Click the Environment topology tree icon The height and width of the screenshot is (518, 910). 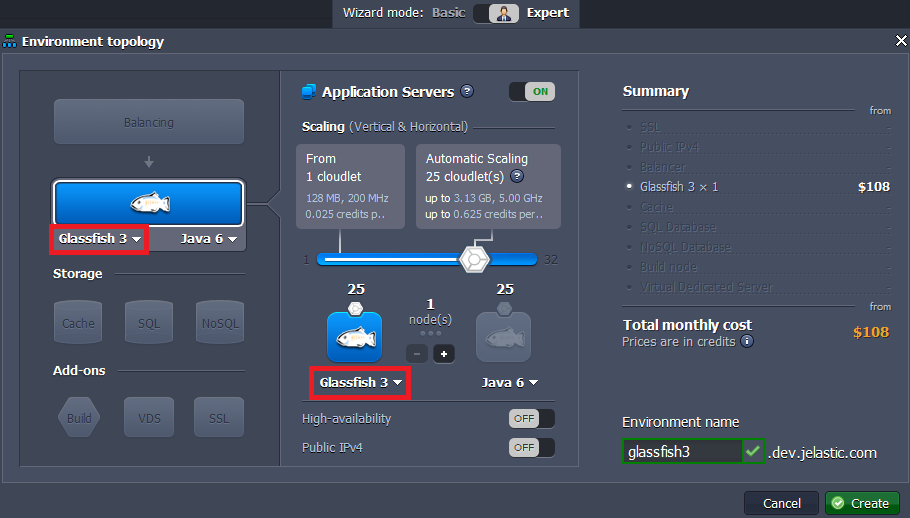coord(9,41)
